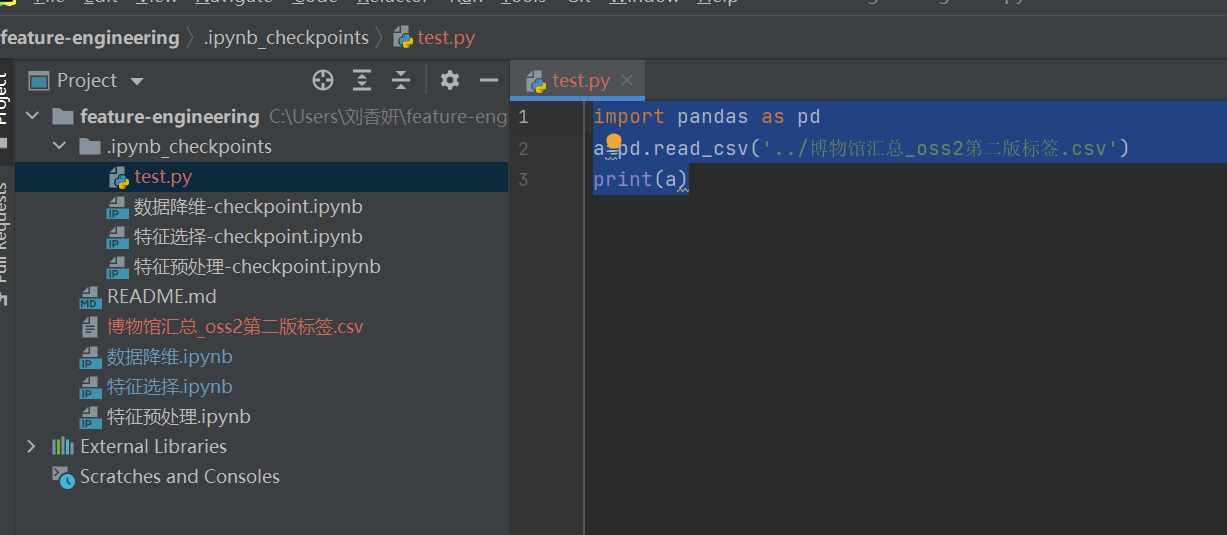This screenshot has width=1227, height=535.
Task: Open Project panel settings gear
Action: tap(450, 81)
